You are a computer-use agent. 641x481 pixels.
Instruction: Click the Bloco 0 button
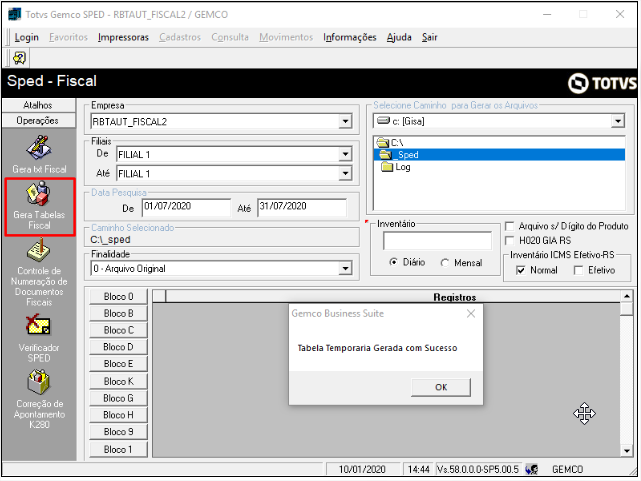pyautogui.click(x=118, y=297)
